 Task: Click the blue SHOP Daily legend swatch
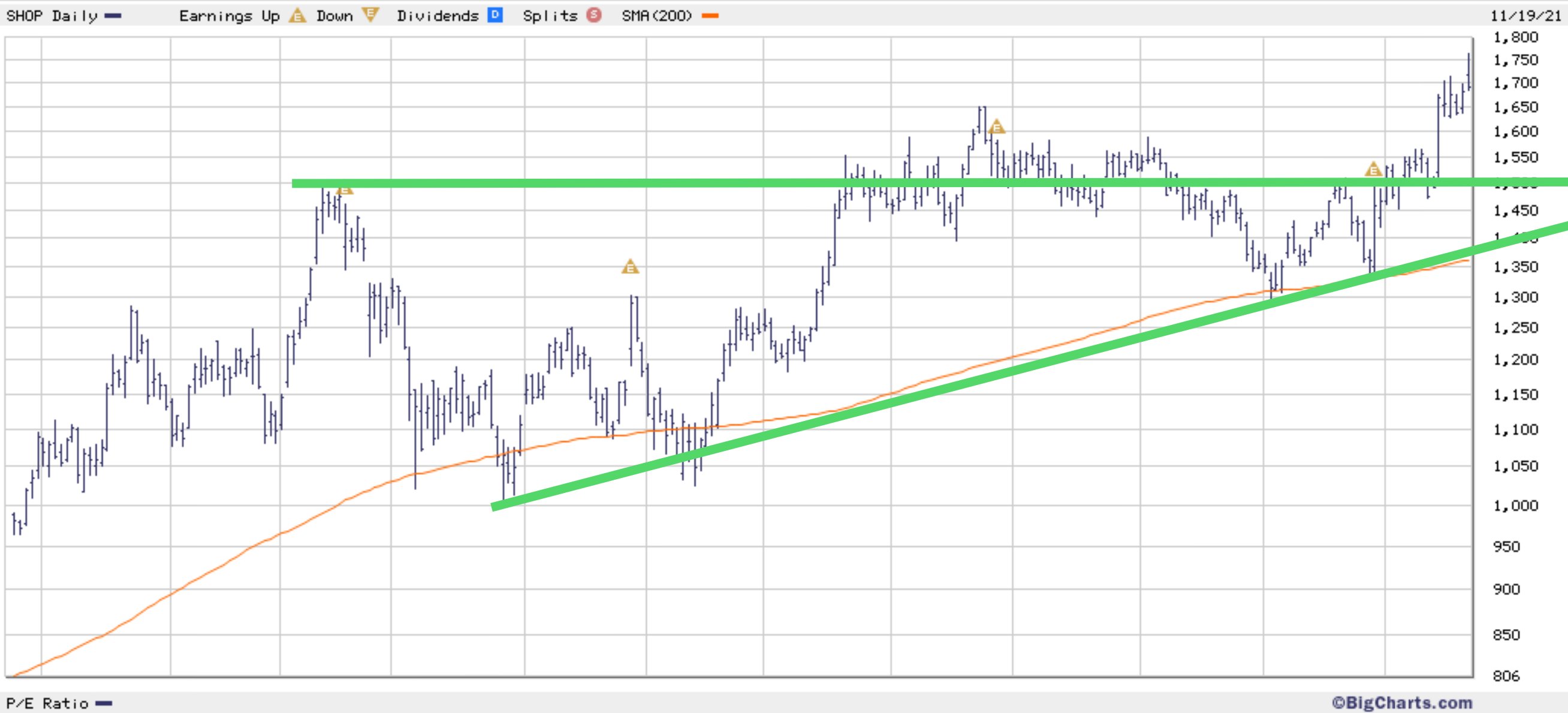click(x=113, y=16)
